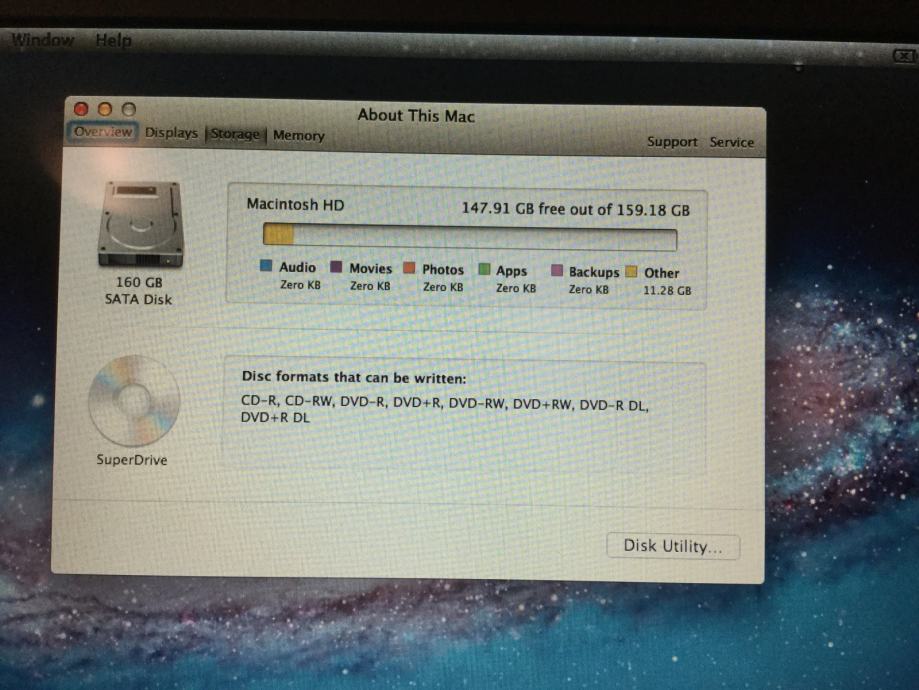Viewport: 919px width, 690px height.
Task: Close the About This Mac window
Action: pyautogui.click(x=81, y=109)
